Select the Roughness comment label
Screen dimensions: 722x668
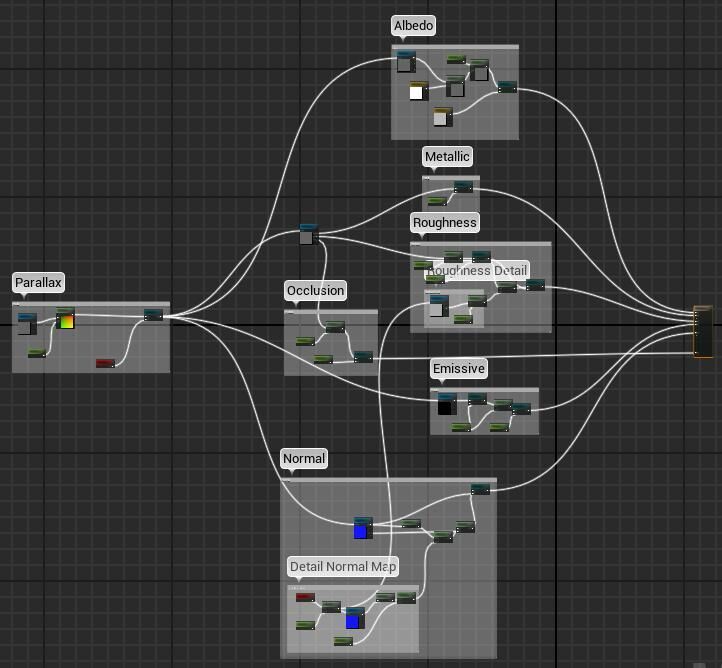coord(445,222)
